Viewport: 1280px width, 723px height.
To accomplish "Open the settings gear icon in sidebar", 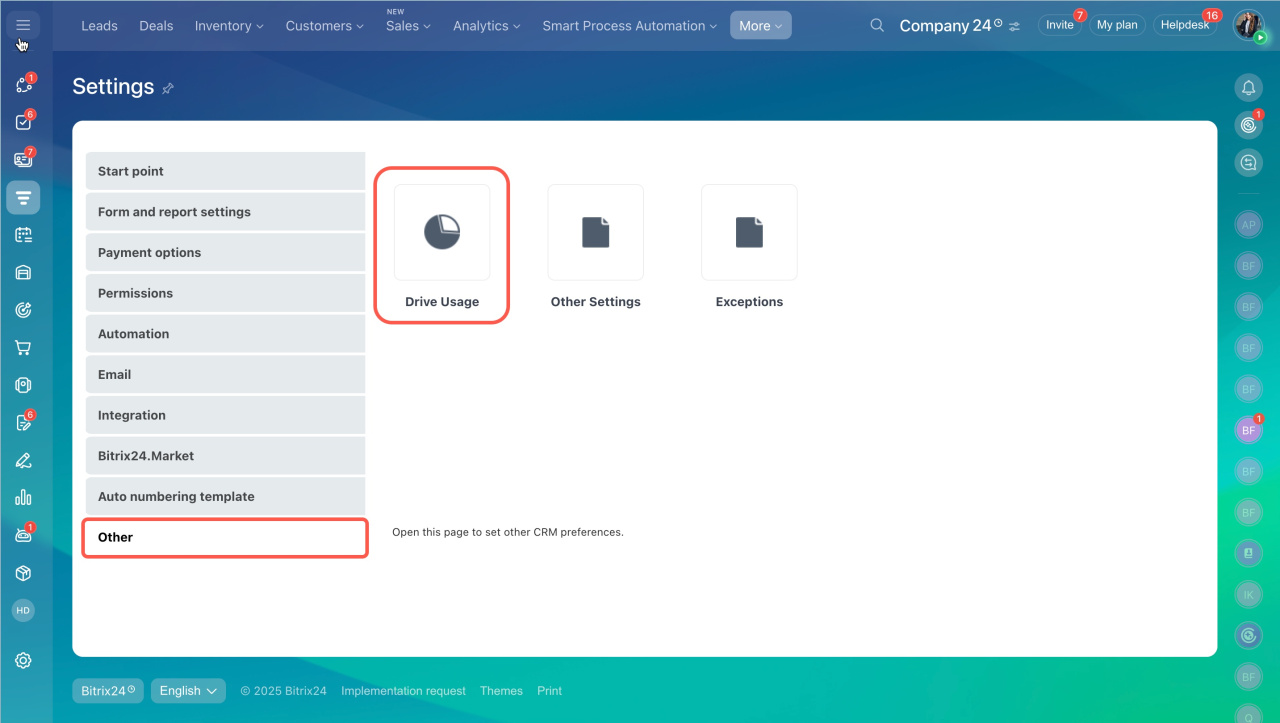I will pyautogui.click(x=23, y=660).
